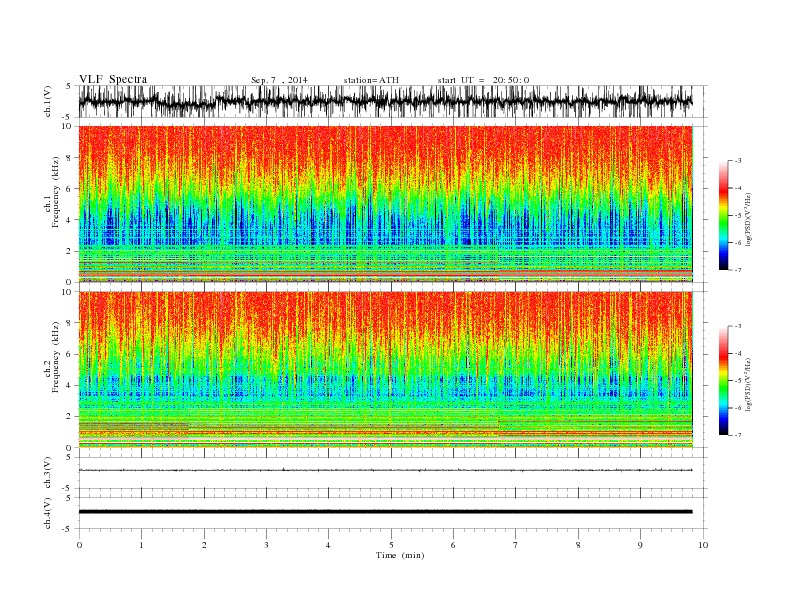Click ch.1 frequency tick label '6'
This screenshot has width=792, height=612.
(70, 189)
